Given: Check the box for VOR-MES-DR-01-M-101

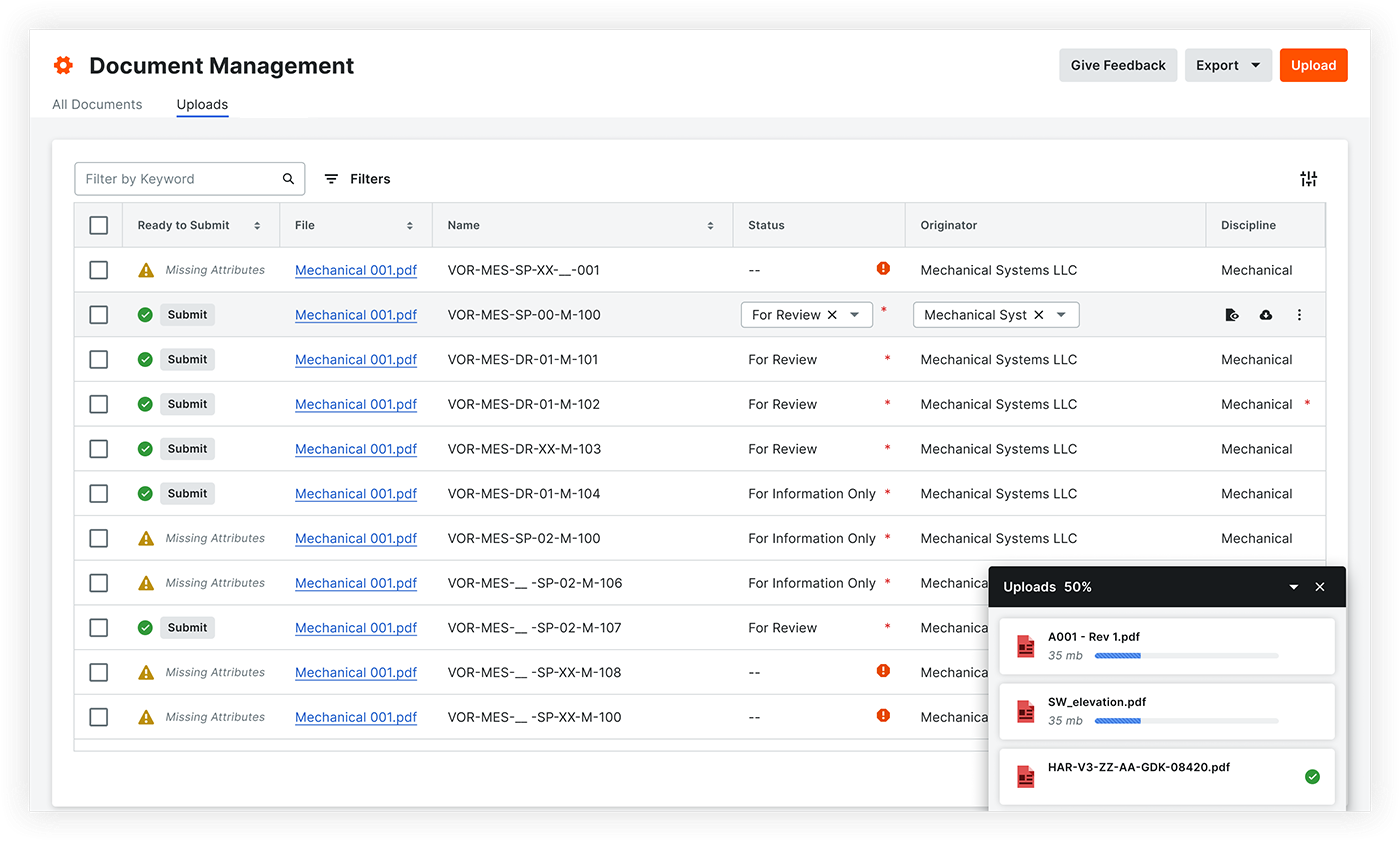Looking at the screenshot, I should coord(98,360).
